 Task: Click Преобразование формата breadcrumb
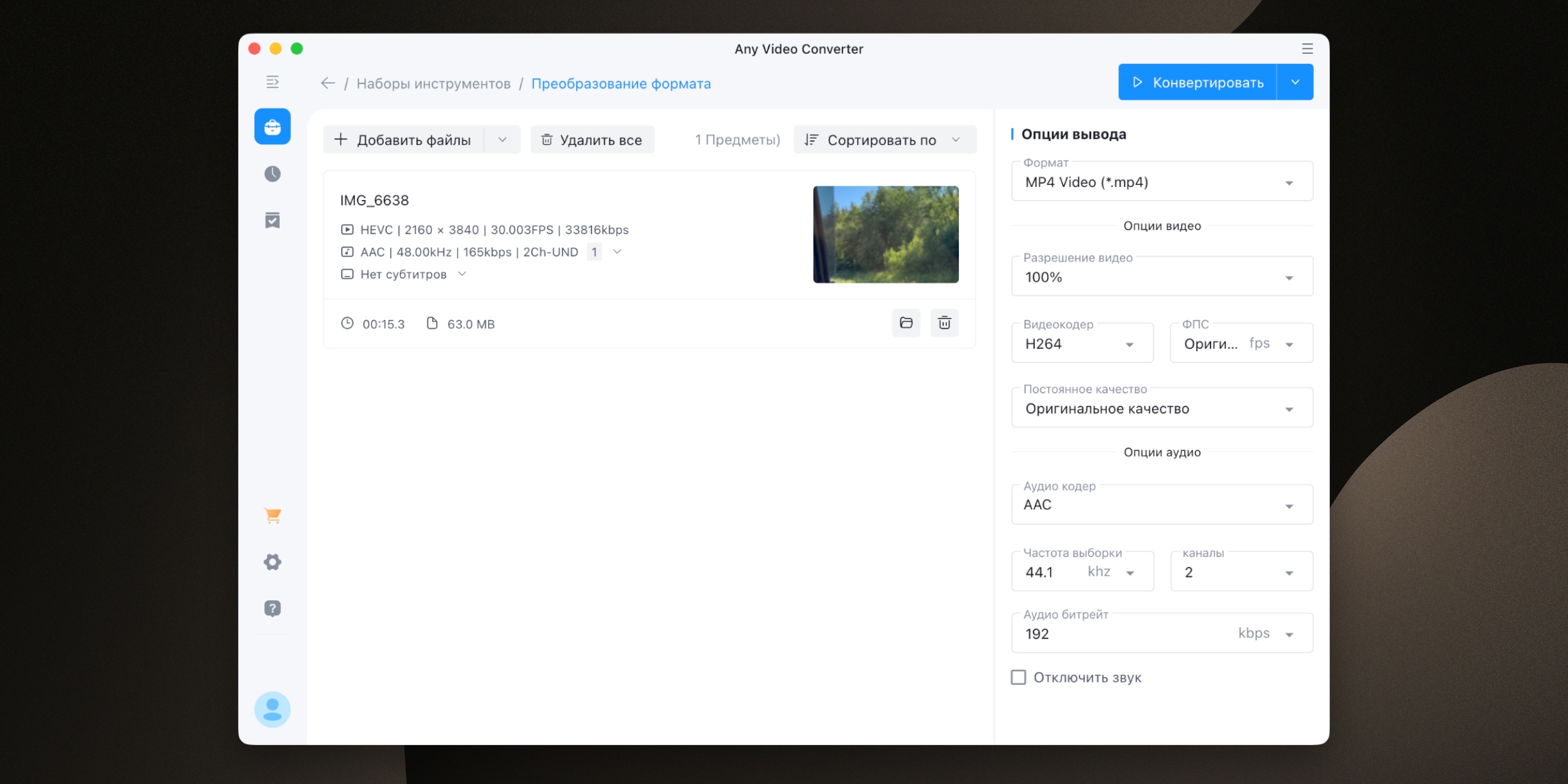pos(621,83)
